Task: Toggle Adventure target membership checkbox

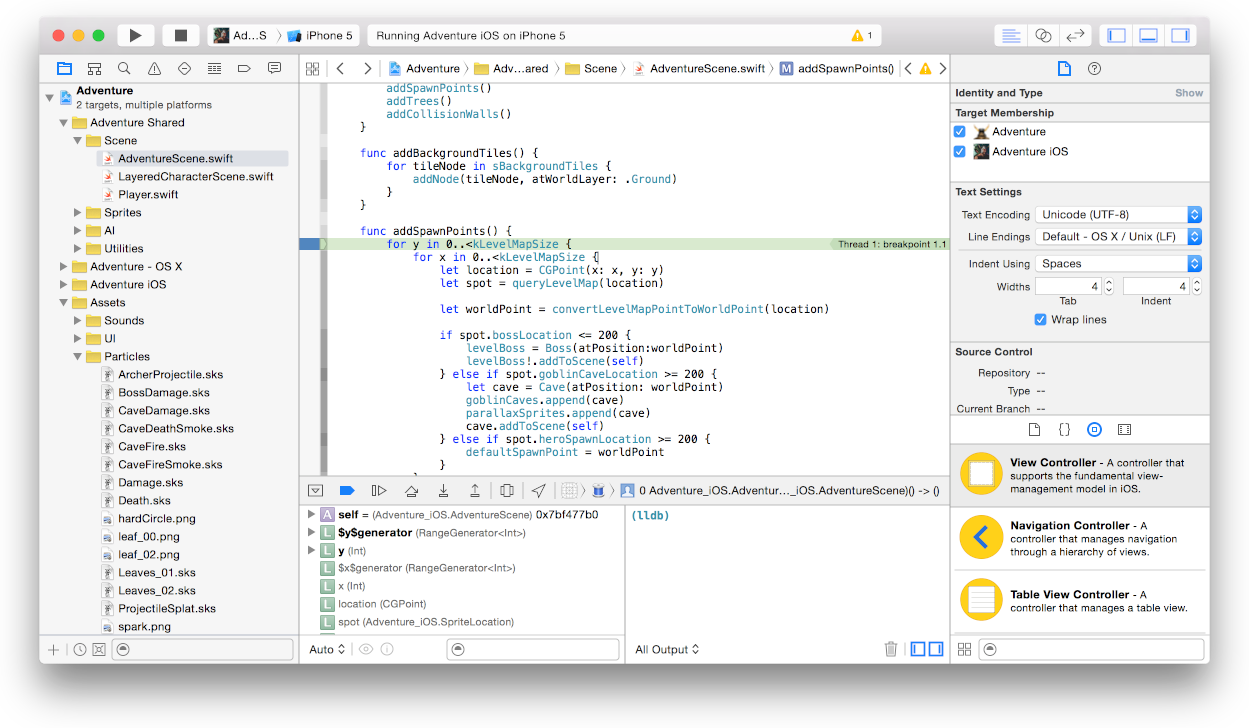Action: tap(960, 132)
